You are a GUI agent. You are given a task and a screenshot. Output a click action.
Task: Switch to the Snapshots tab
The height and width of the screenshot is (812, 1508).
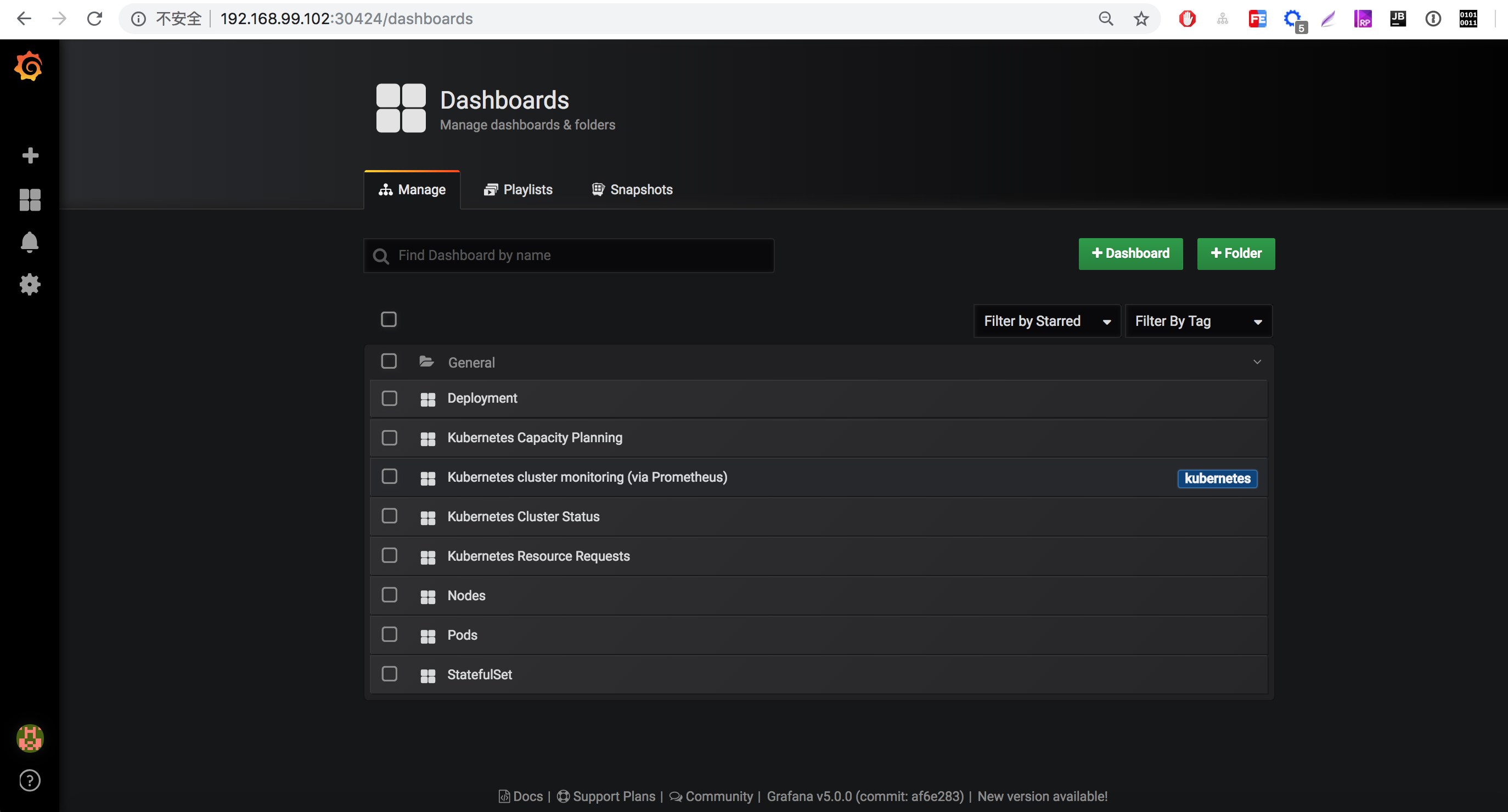click(632, 190)
